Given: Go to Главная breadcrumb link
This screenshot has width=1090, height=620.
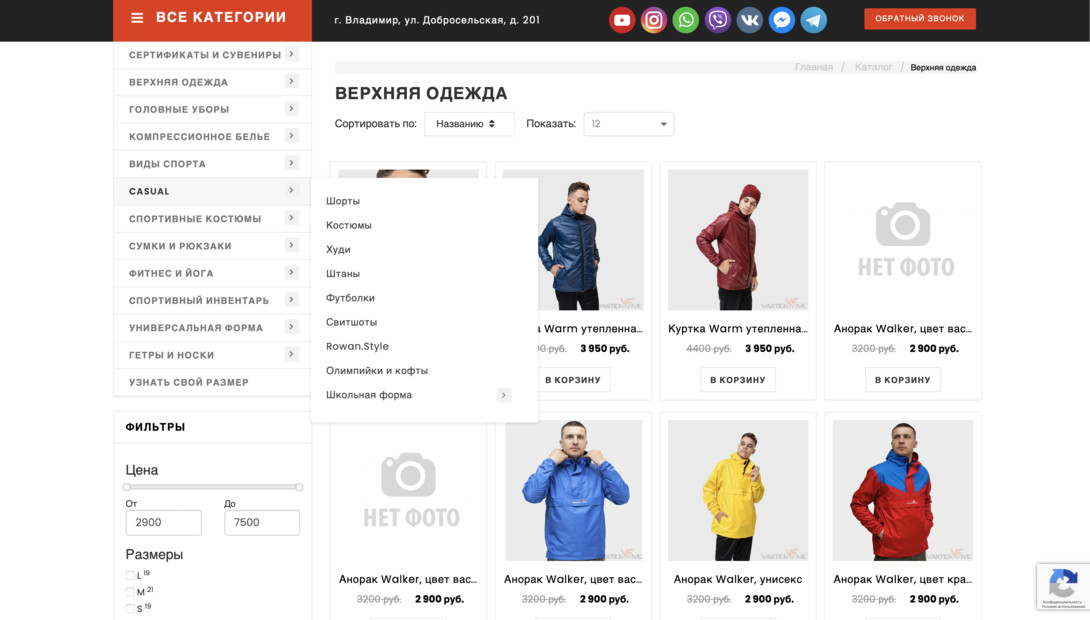Looking at the screenshot, I should pyautogui.click(x=813, y=67).
